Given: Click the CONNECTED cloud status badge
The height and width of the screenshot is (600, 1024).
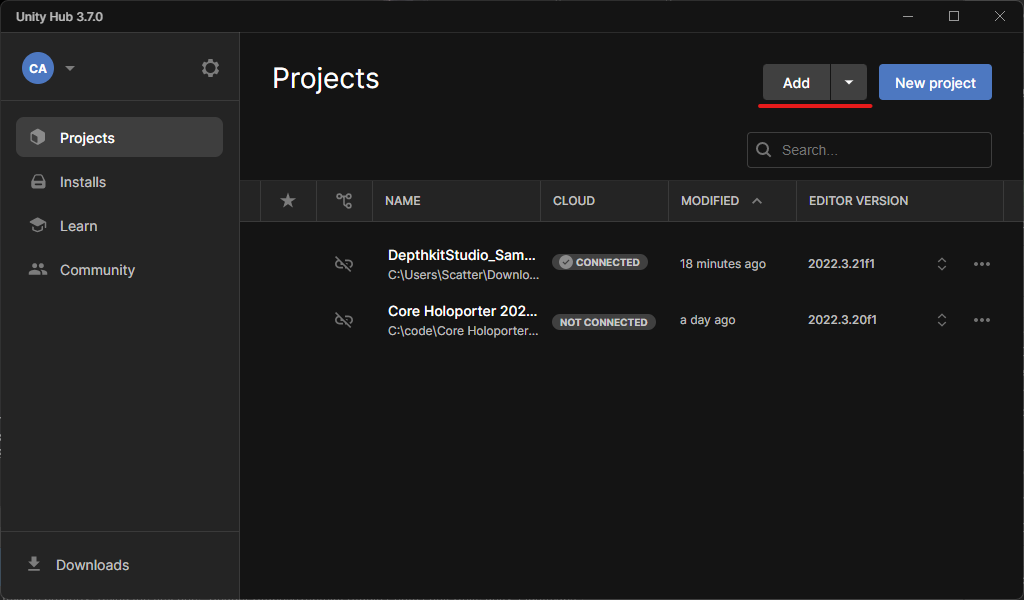Looking at the screenshot, I should [x=600, y=262].
